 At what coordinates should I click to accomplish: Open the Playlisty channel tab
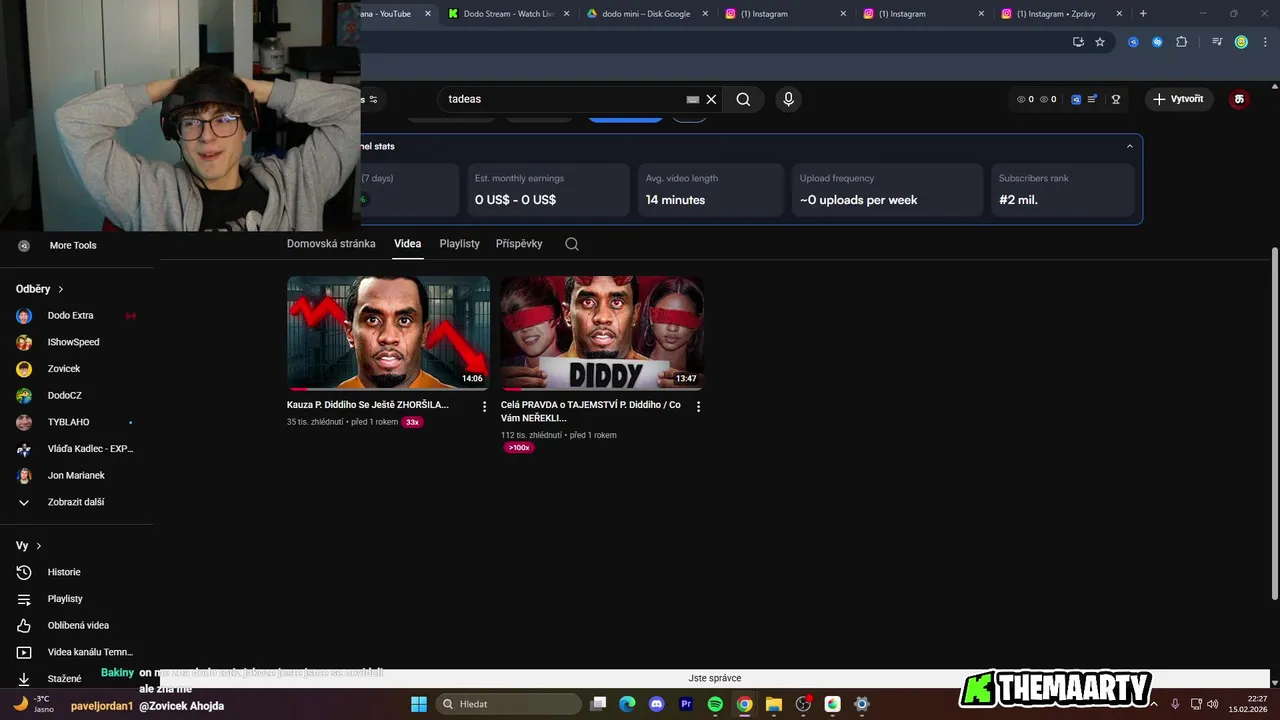point(460,244)
